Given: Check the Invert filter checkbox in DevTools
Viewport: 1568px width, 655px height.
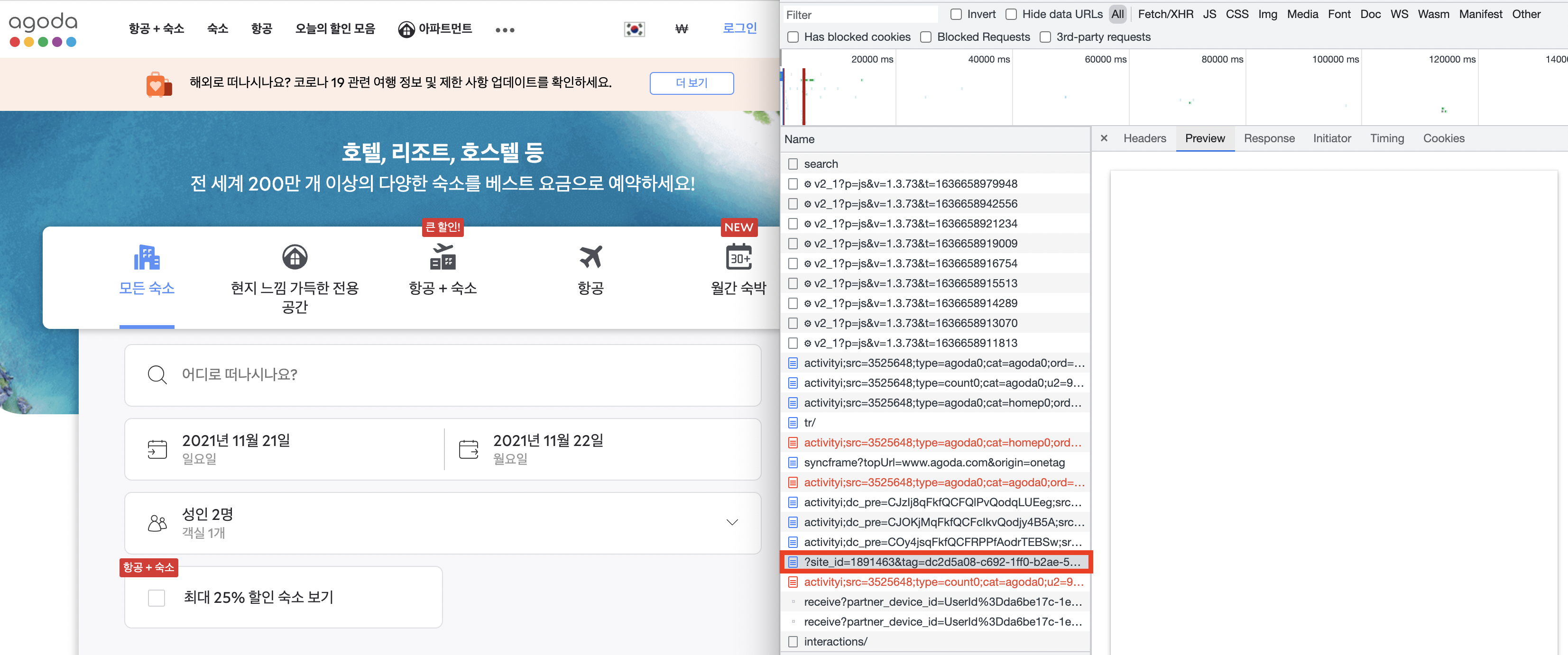Looking at the screenshot, I should (955, 13).
